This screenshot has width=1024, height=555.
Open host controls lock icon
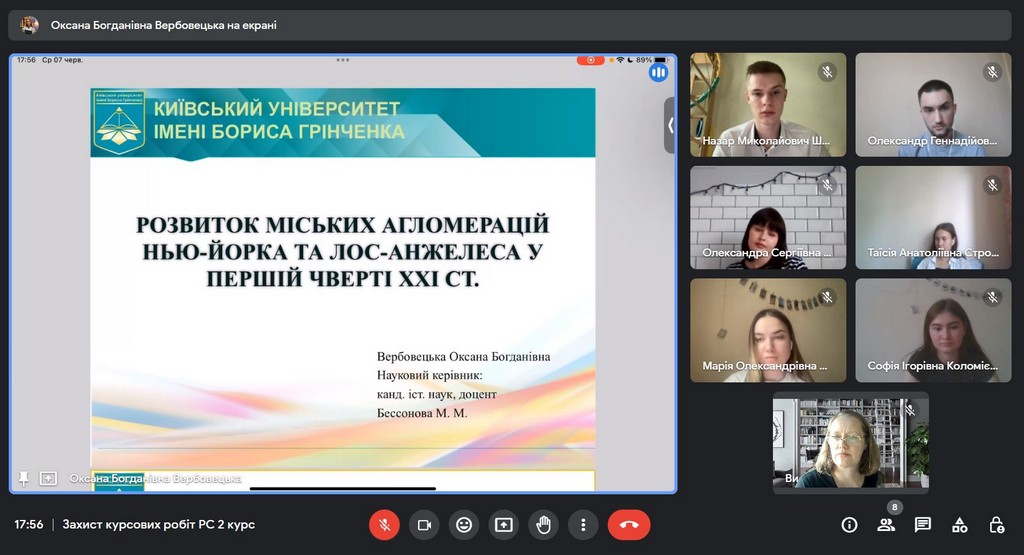996,524
